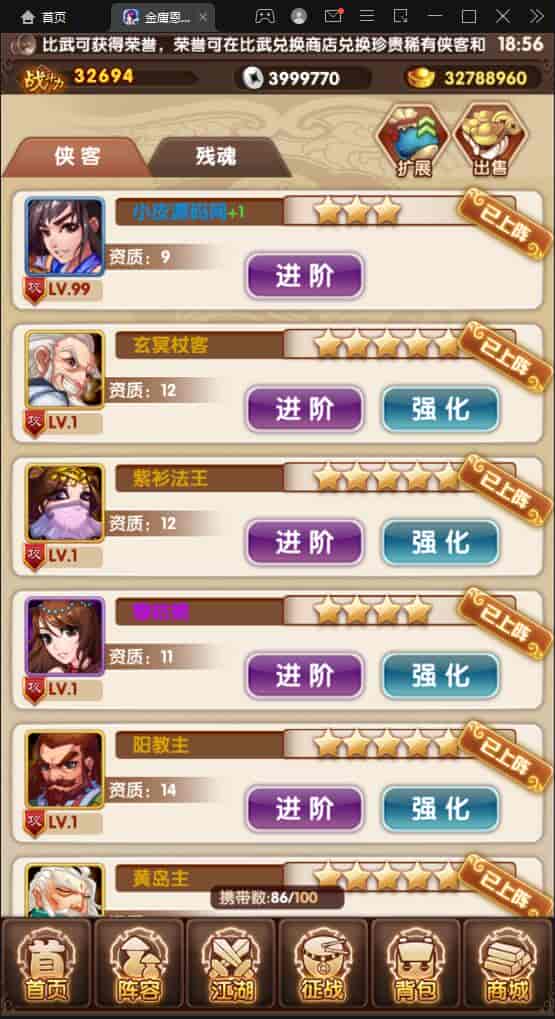The image size is (555, 1019).
Task: Open the hamburger menu in title bar
Action: coord(367,16)
